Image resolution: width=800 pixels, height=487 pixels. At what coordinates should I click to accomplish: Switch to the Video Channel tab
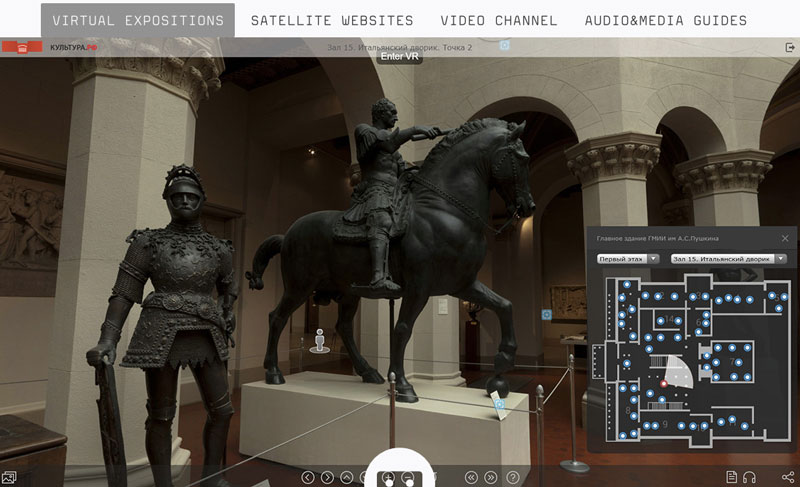499,20
